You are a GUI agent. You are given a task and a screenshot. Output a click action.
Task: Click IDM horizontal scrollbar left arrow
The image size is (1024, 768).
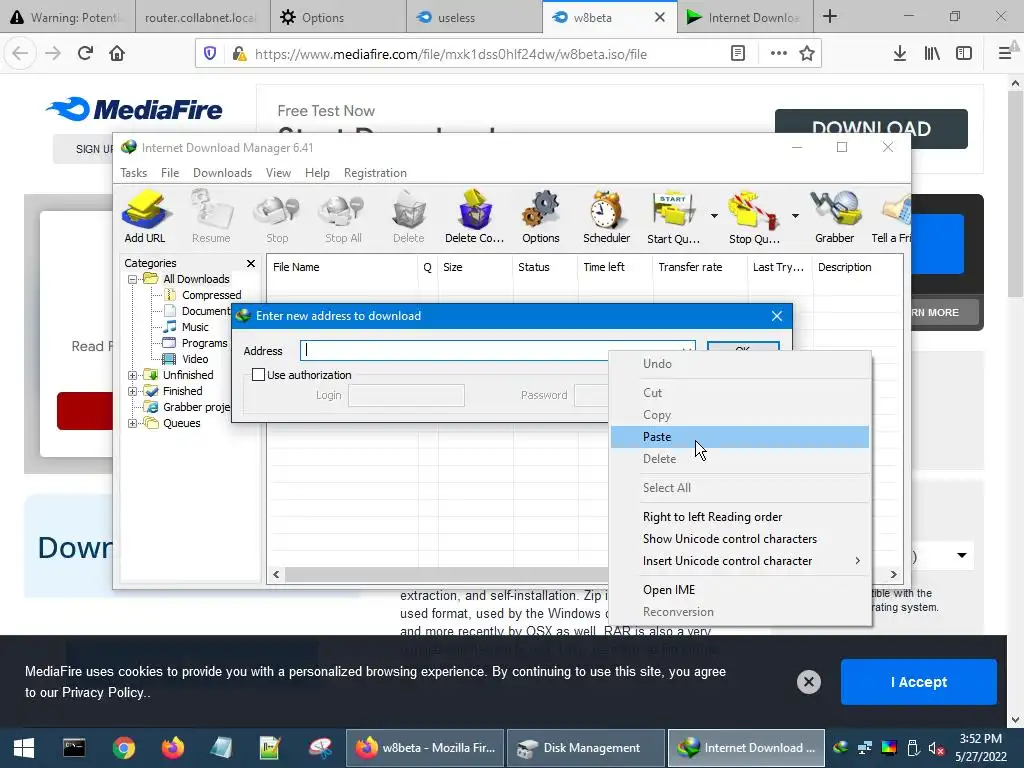(276, 575)
